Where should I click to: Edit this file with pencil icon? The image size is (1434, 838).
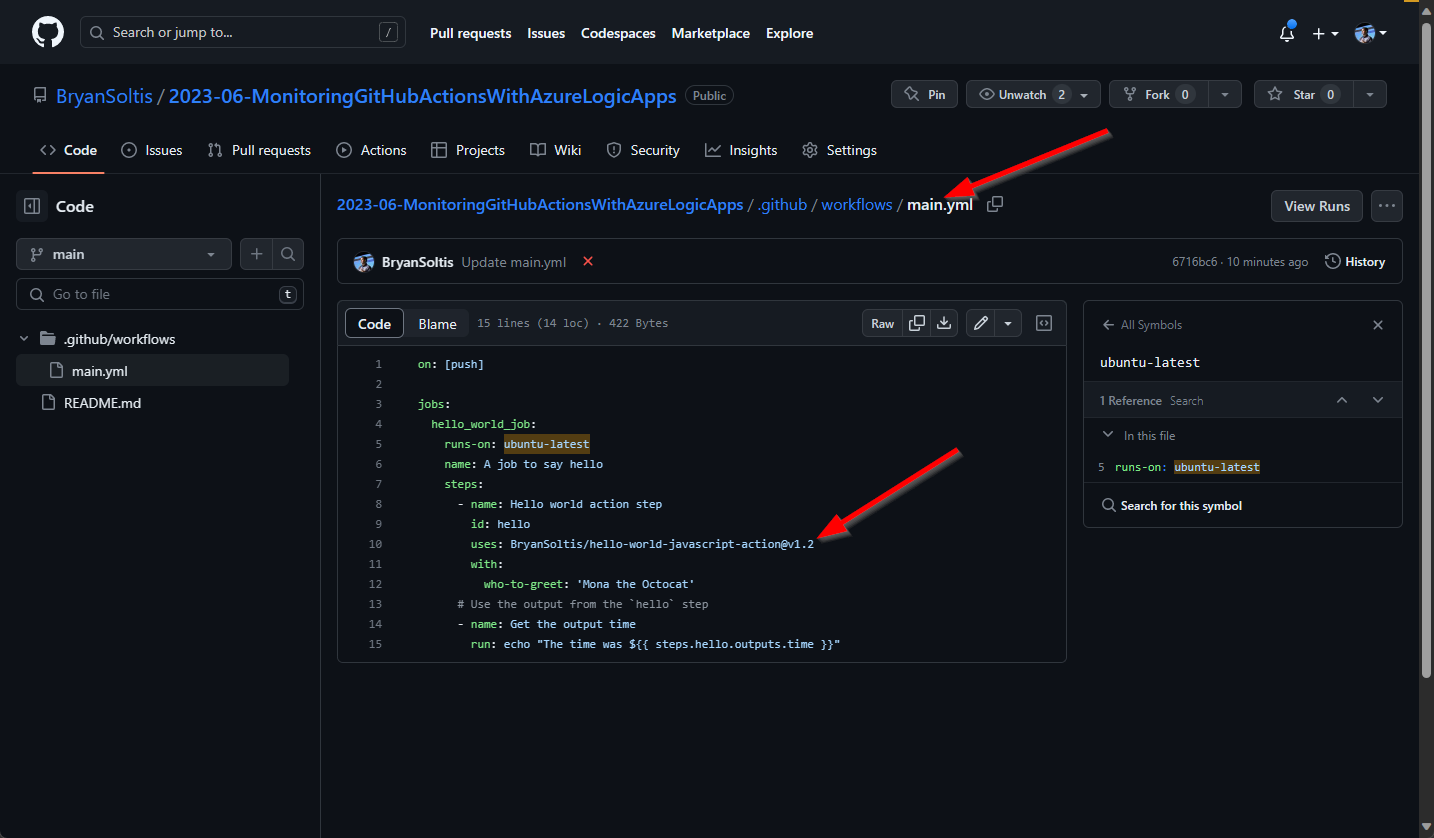click(981, 323)
